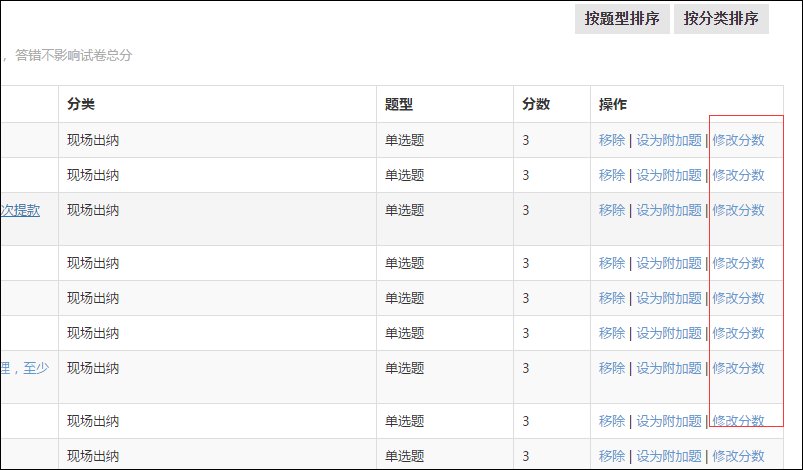Click score 3 in the 次提款 row

point(525,210)
